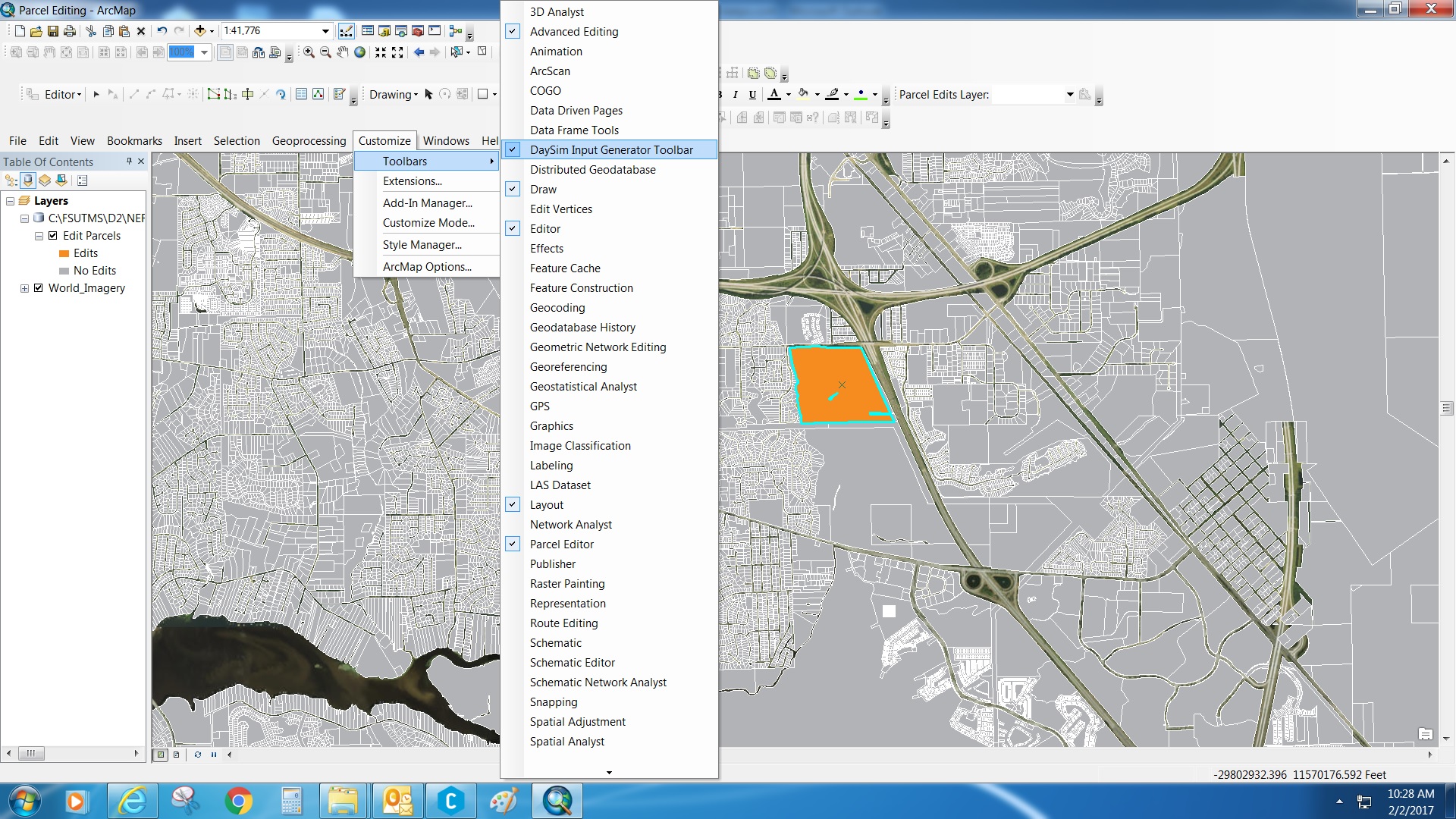This screenshot has height=819, width=1456.
Task: Select the Edit tool arrow in Editor toolbar
Action: [96, 94]
